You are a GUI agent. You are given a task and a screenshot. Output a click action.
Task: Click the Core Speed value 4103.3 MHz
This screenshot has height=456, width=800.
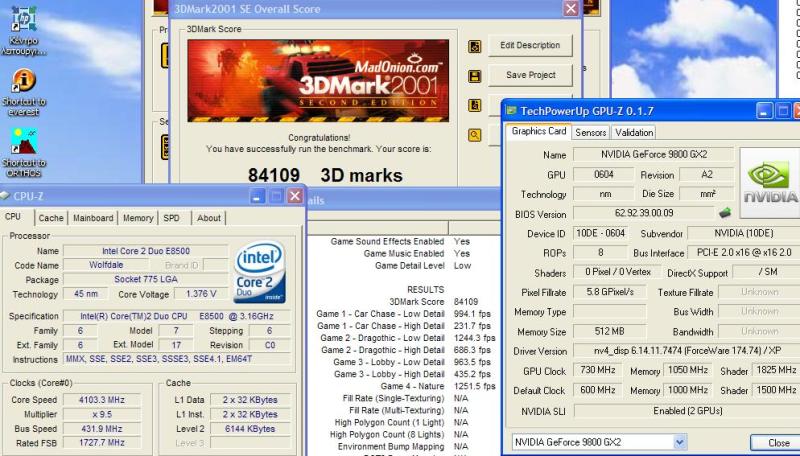102,400
